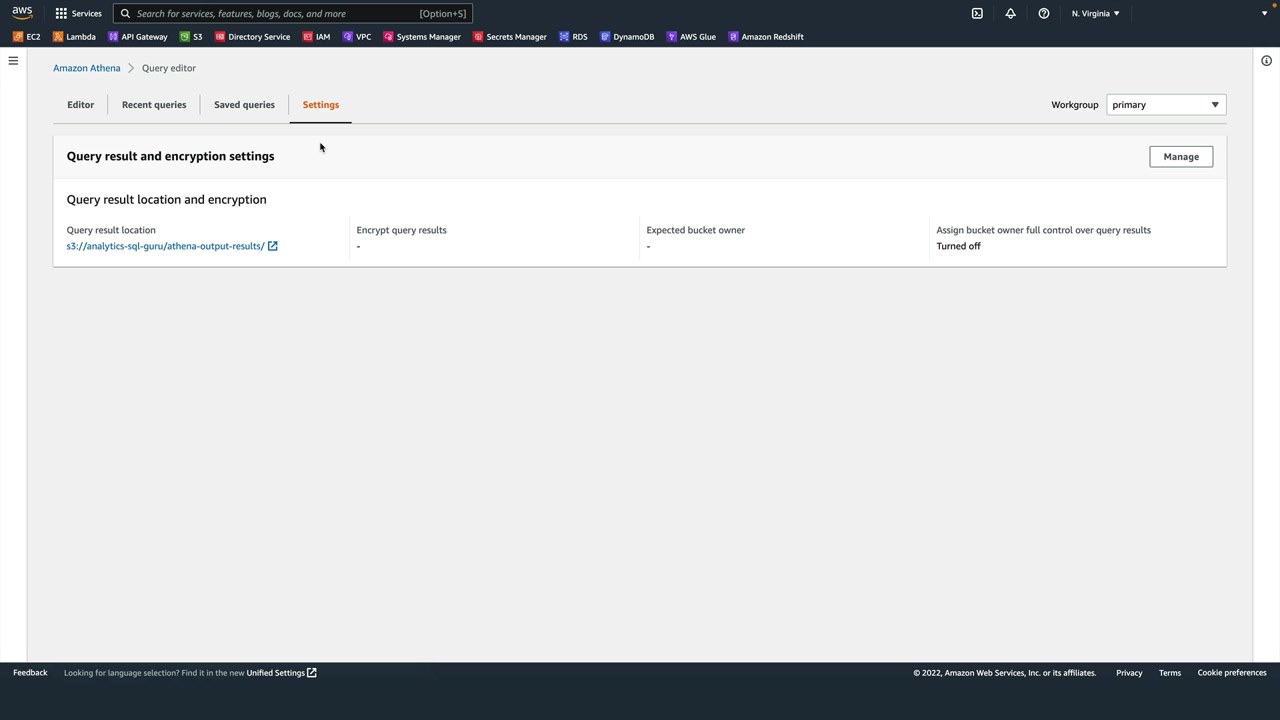Click the 'Expected bucket owner' label

point(695,230)
